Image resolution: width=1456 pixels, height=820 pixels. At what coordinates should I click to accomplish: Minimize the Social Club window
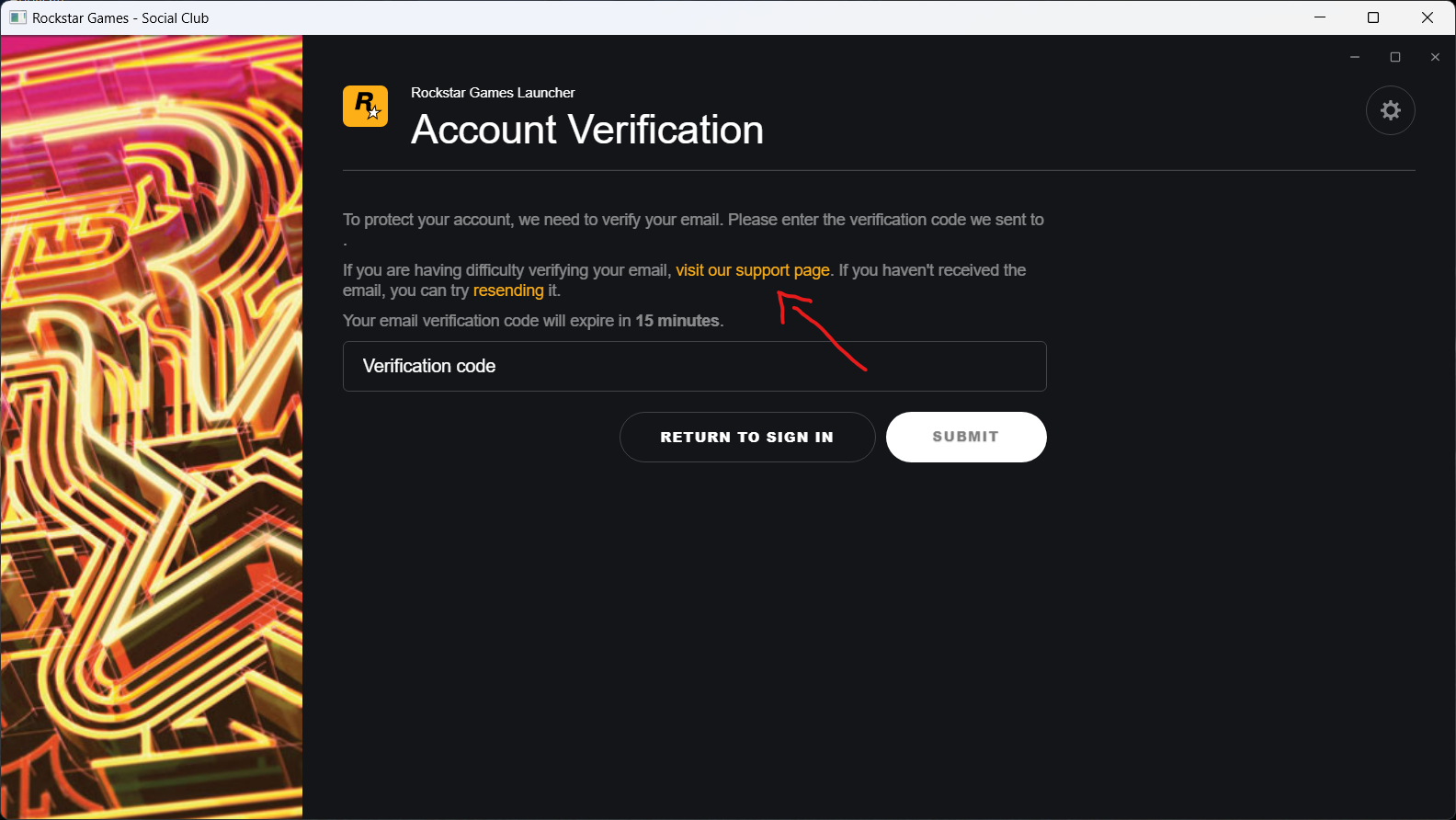click(x=1319, y=17)
